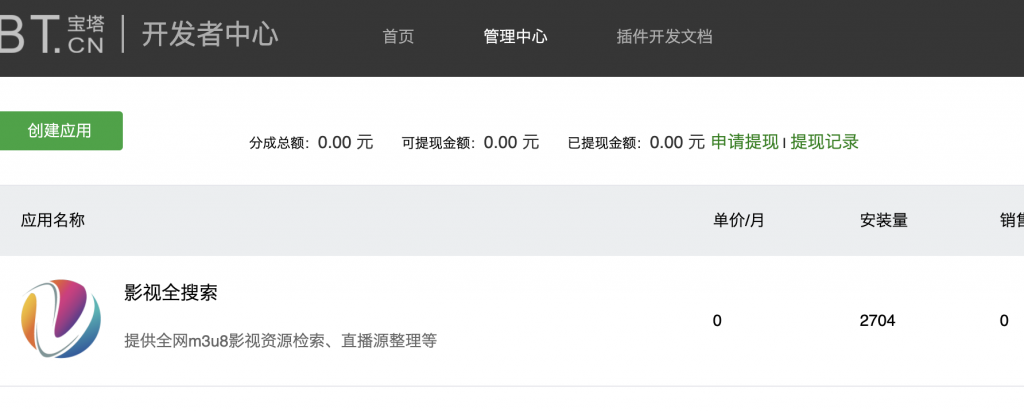Click the 申请提现 link
1024x412 pixels.
point(744,142)
